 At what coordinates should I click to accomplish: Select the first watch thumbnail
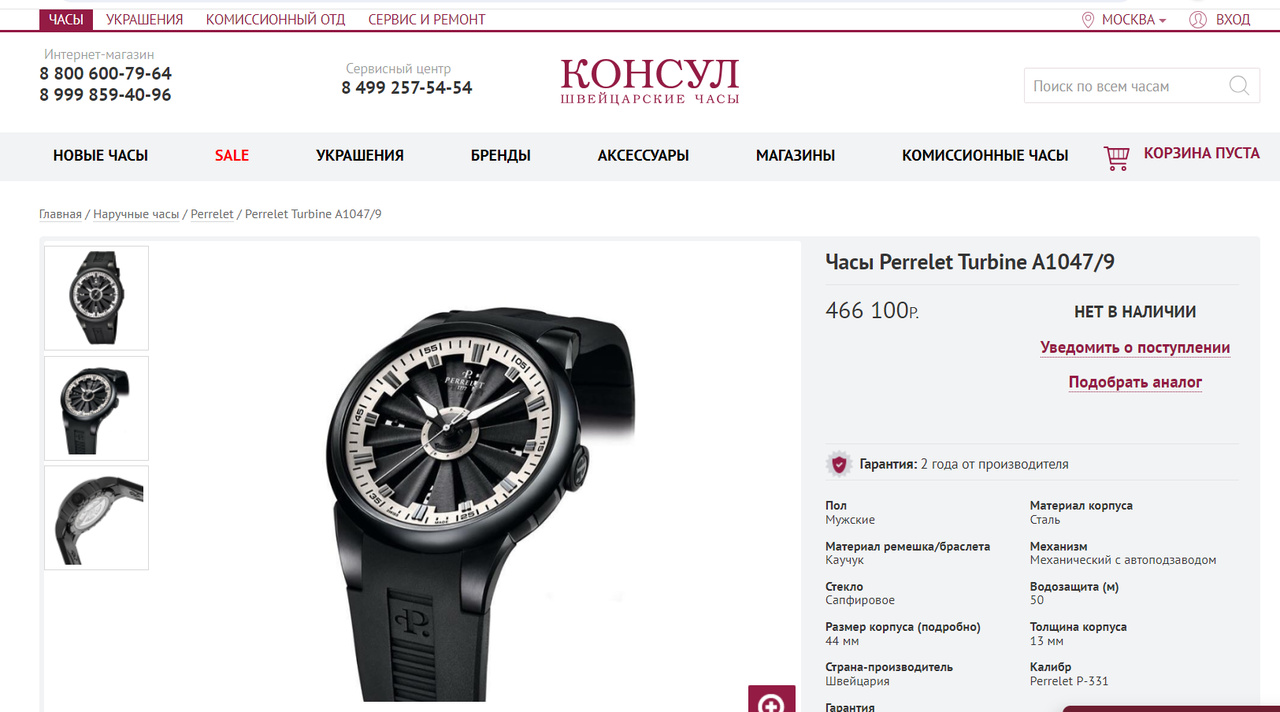tap(96, 298)
